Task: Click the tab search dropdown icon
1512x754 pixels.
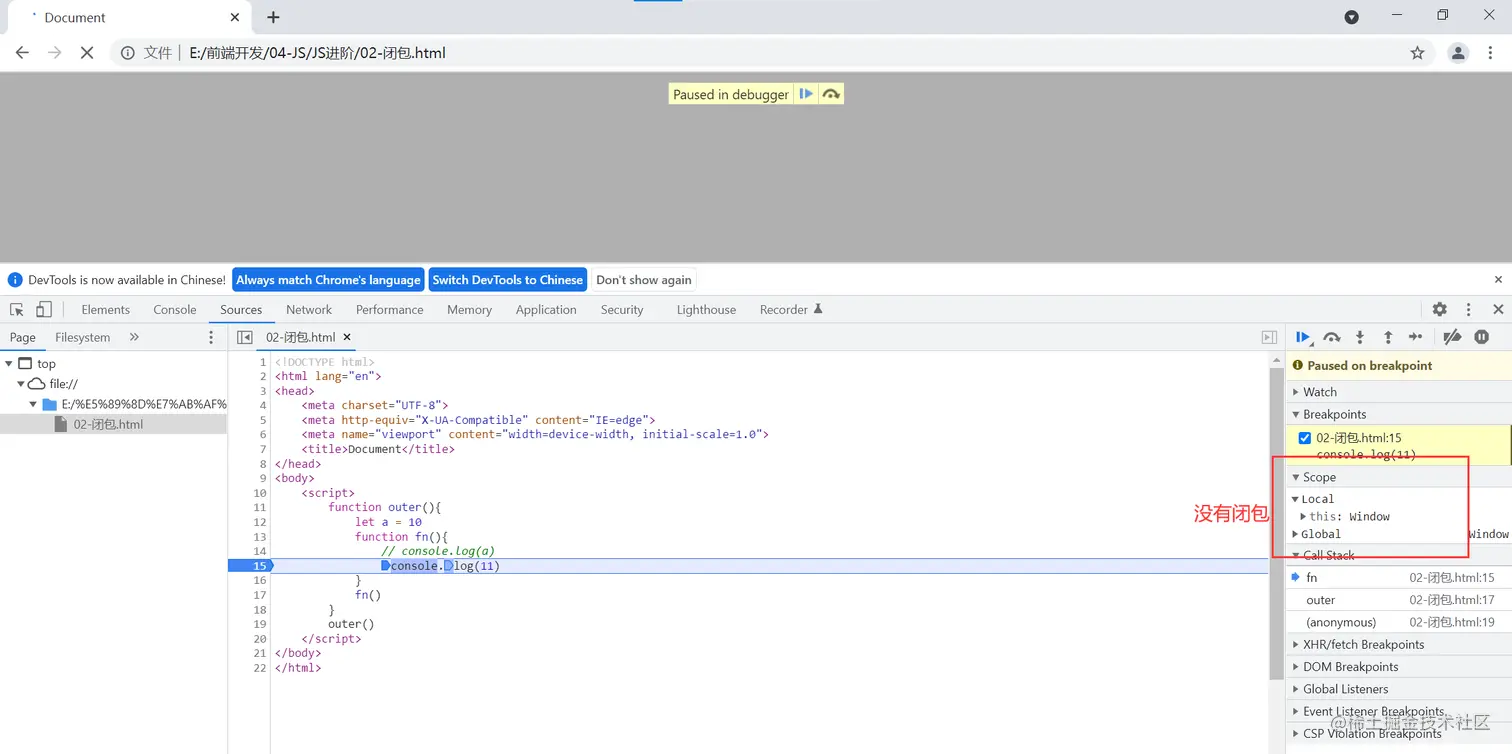Action: tap(1351, 17)
